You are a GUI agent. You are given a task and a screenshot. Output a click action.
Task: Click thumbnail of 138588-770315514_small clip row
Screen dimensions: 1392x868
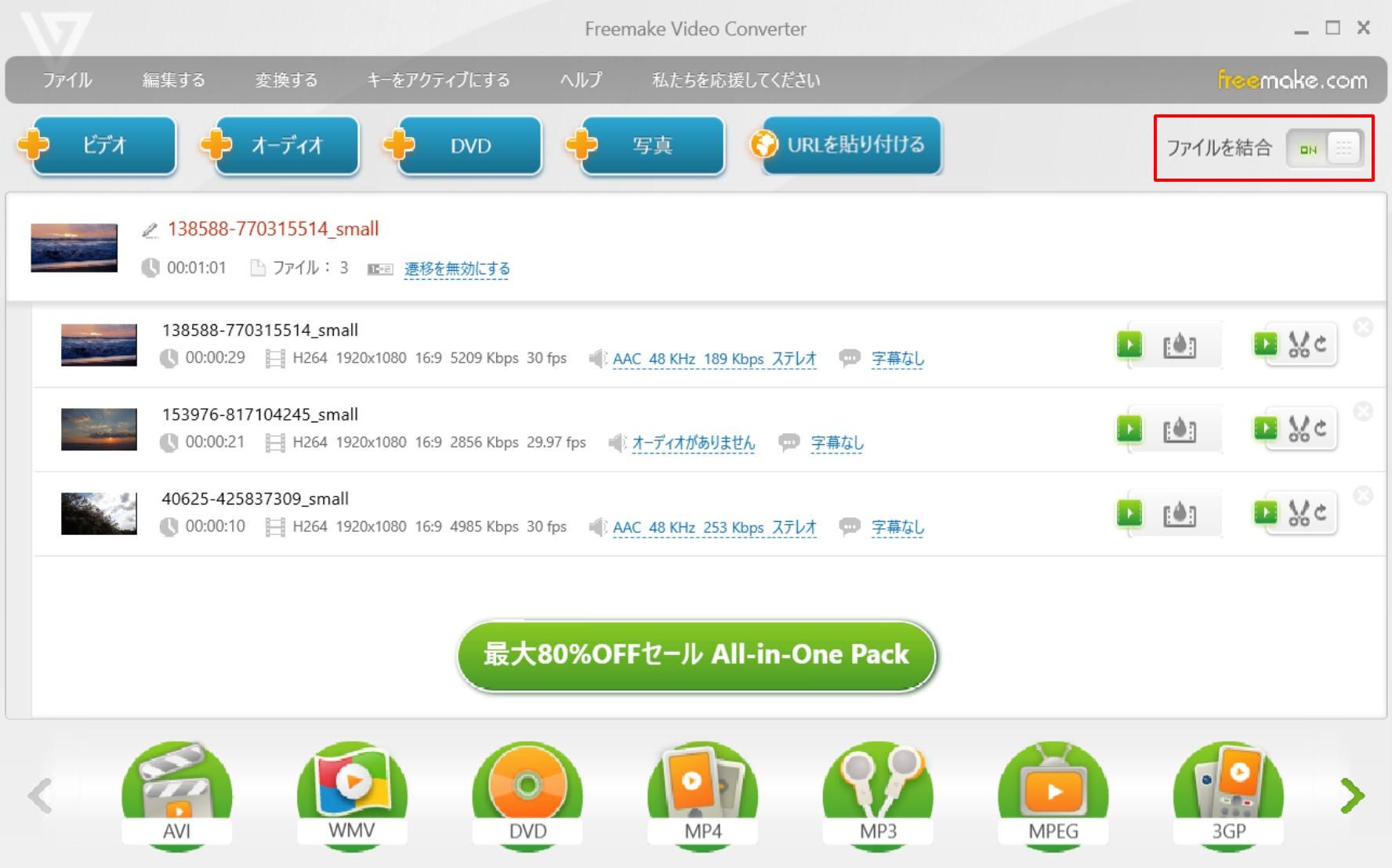click(x=99, y=345)
